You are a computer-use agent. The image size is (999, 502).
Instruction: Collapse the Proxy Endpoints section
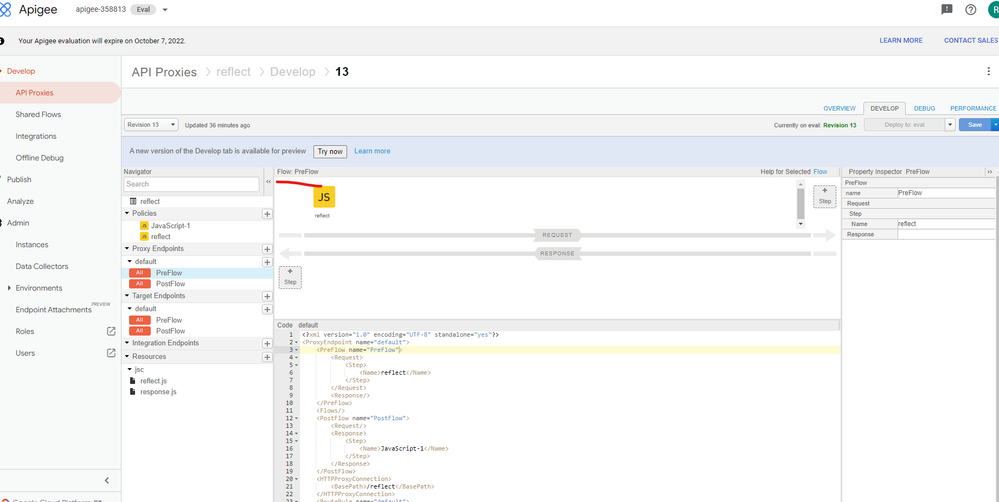pos(127,249)
